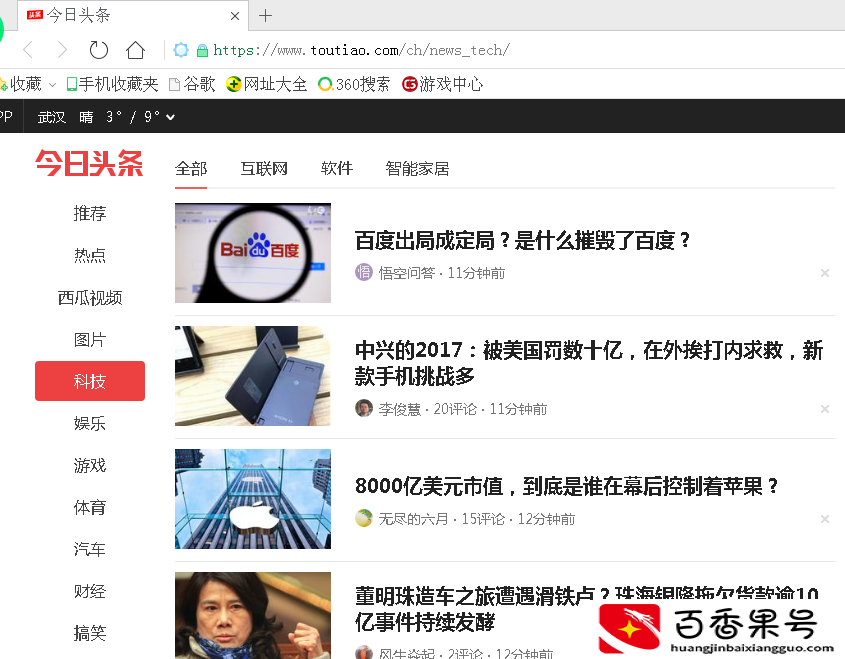Select 推荐 in the sidebar
845x659 pixels.
pyautogui.click(x=90, y=213)
